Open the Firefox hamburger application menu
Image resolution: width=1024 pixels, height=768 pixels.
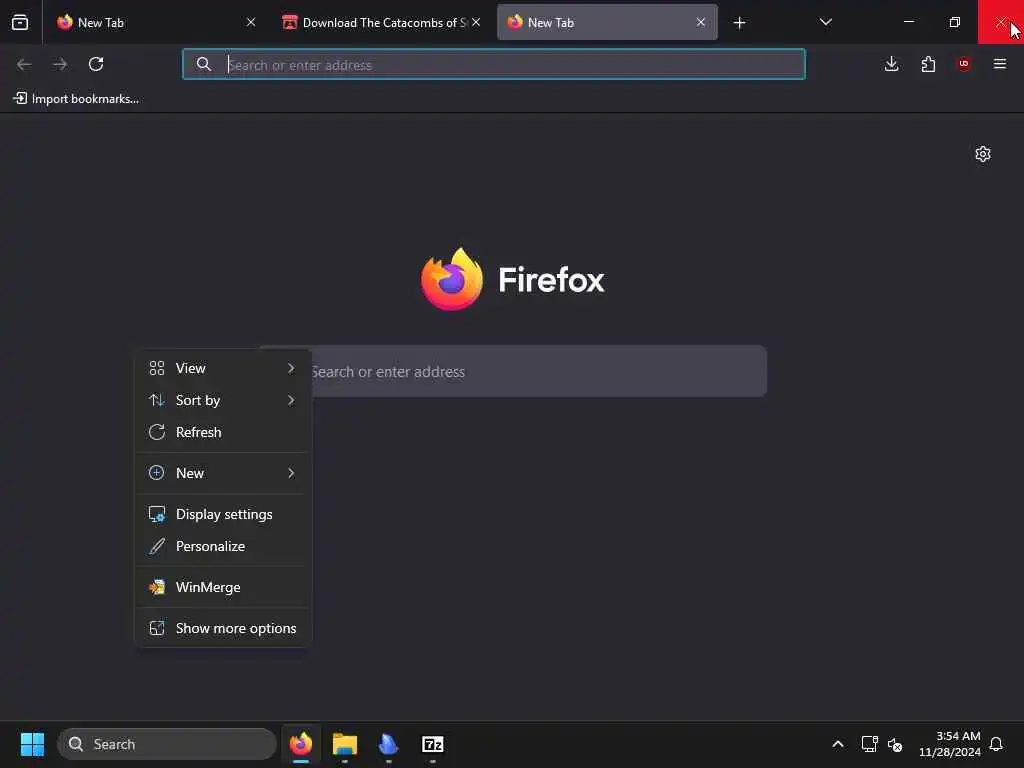(1000, 64)
